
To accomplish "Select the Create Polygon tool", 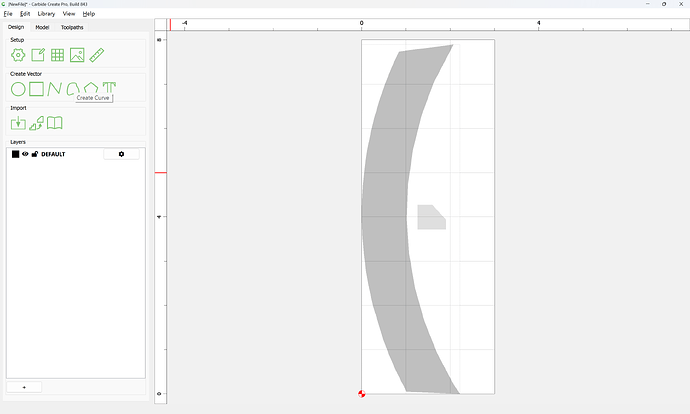I will pyautogui.click(x=91, y=88).
